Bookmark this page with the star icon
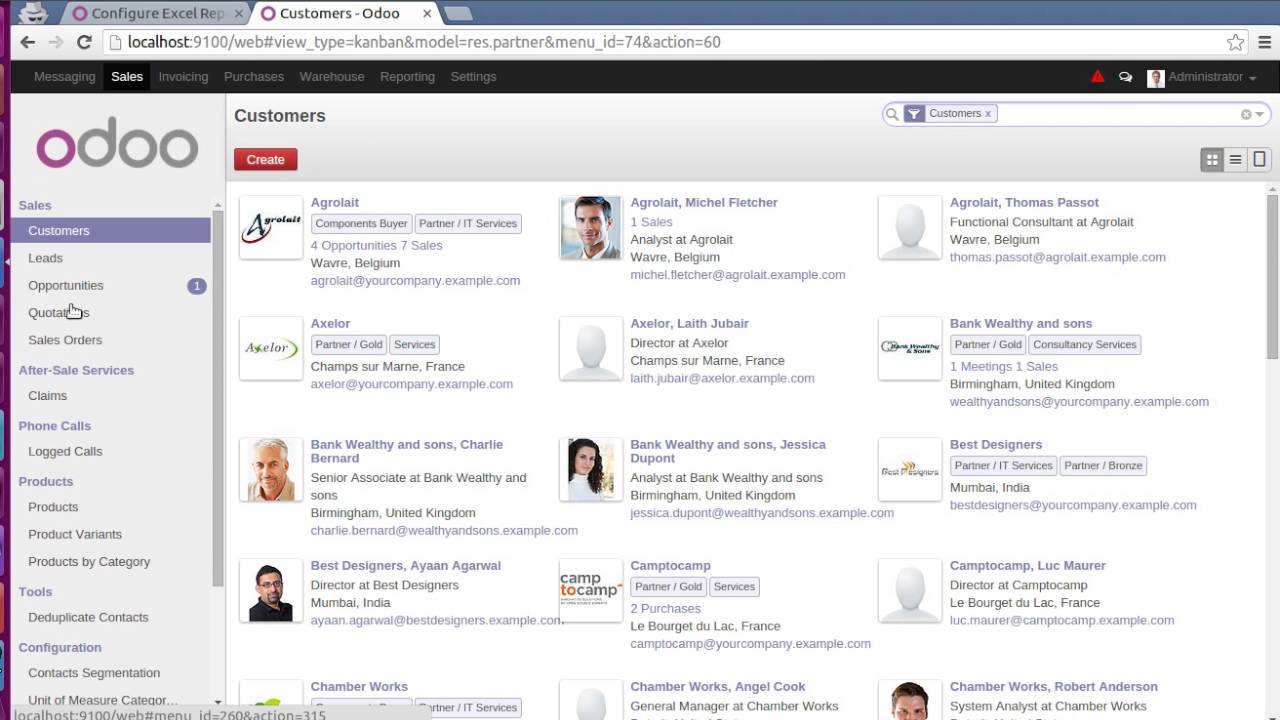This screenshot has width=1280, height=720. click(1235, 42)
